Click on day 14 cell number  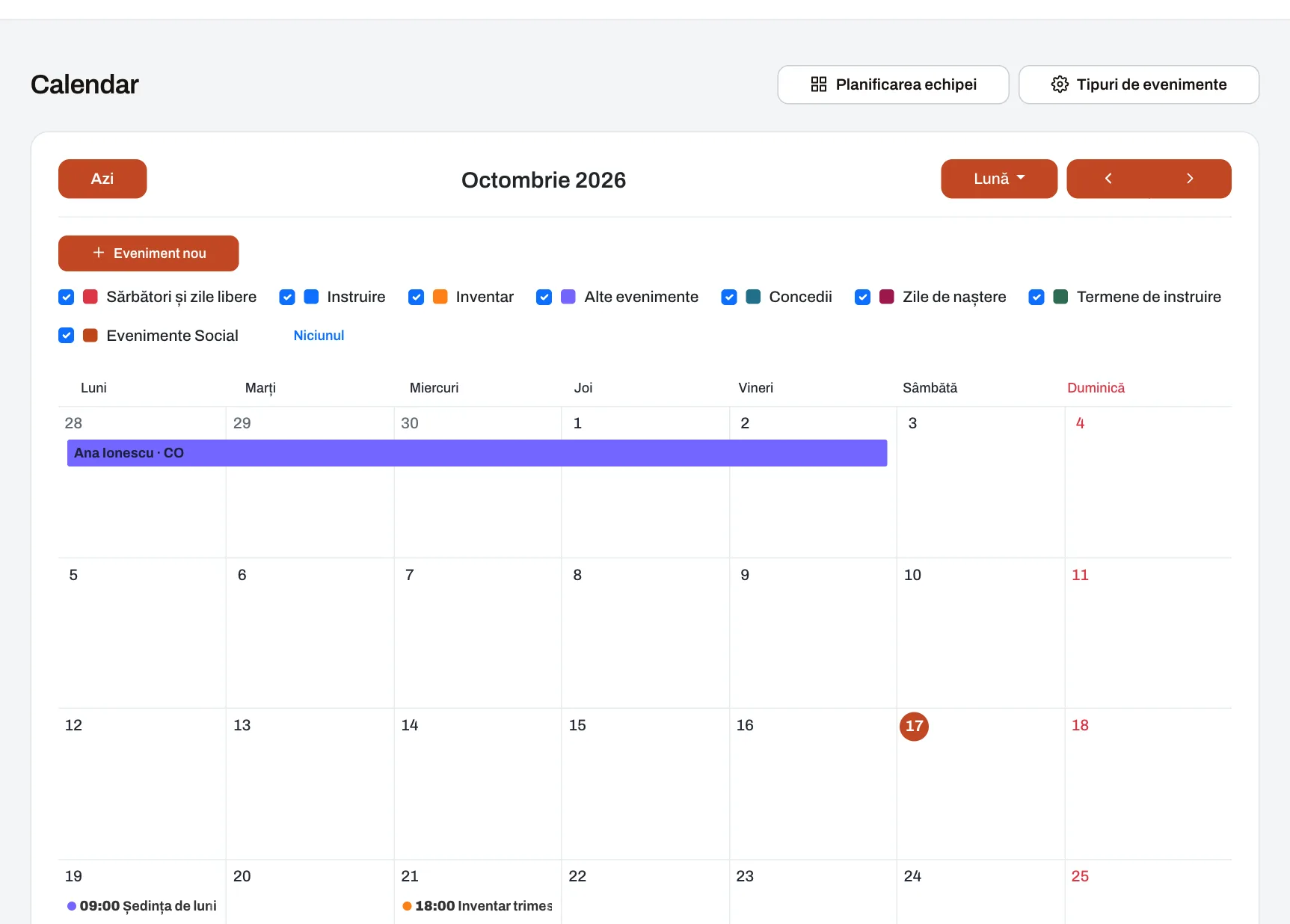click(410, 725)
